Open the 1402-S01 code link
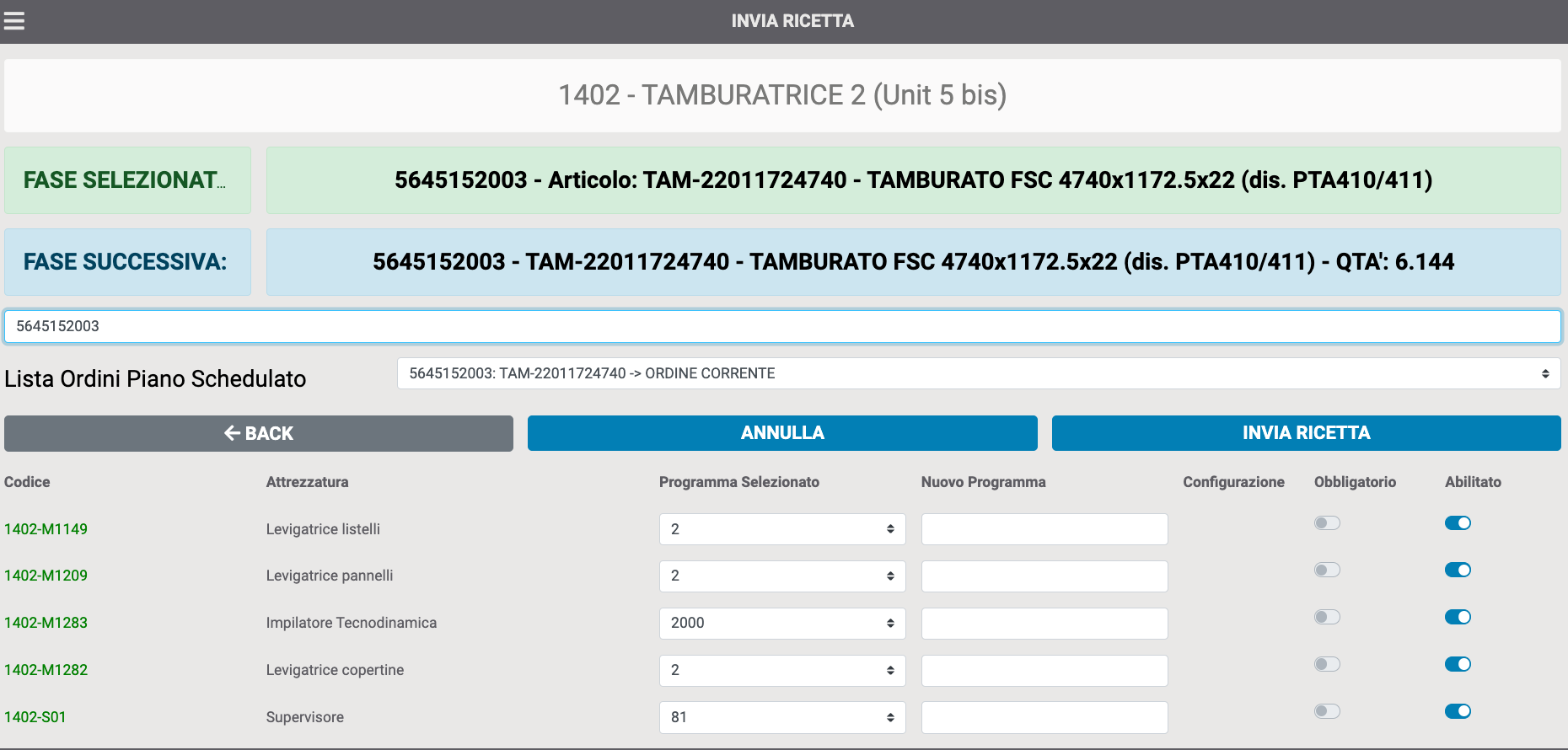This screenshot has width=1568, height=750. (x=35, y=717)
